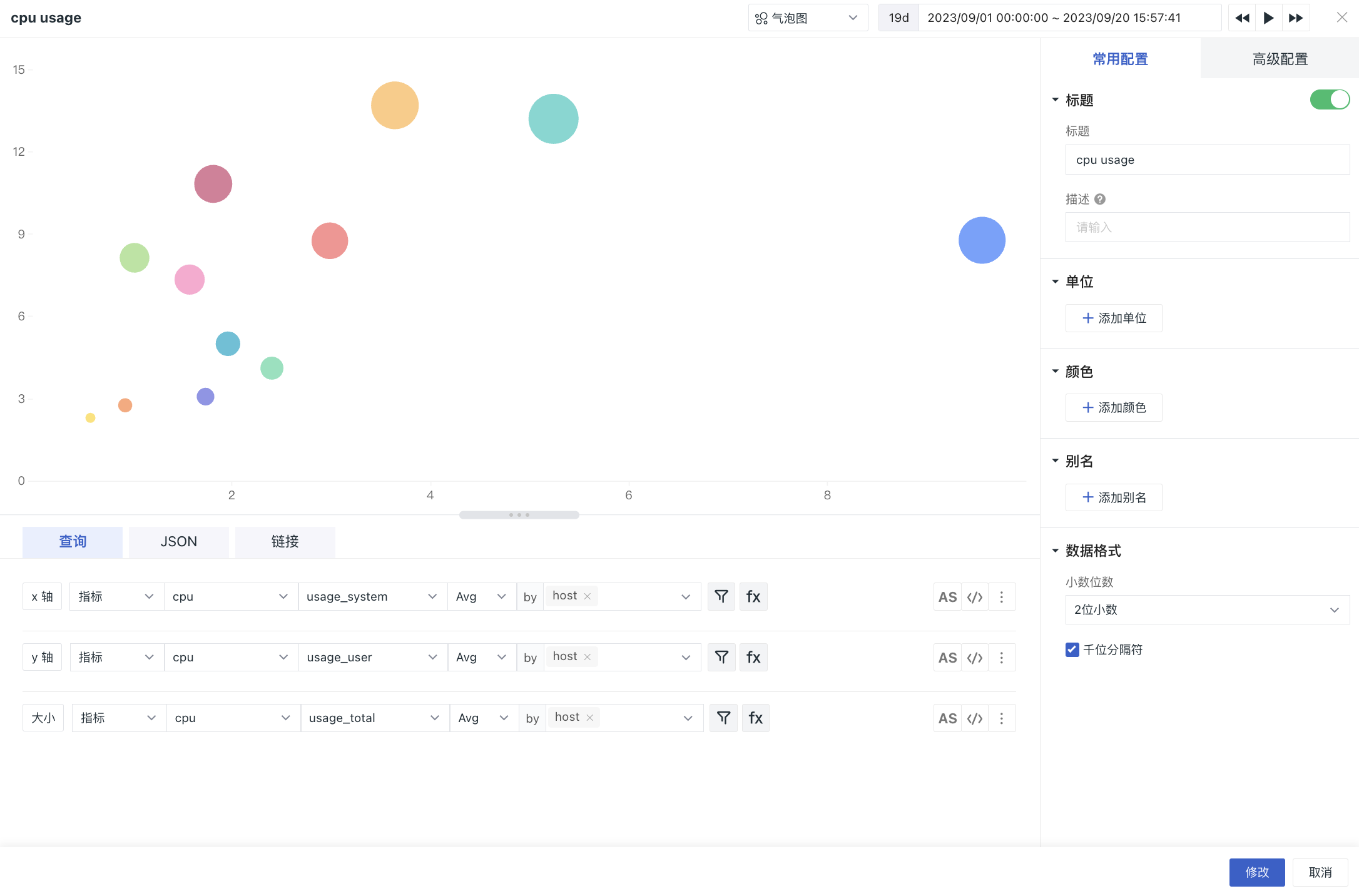Remove host tag in y 轴 row
This screenshot has width=1359, height=896.
tap(587, 656)
